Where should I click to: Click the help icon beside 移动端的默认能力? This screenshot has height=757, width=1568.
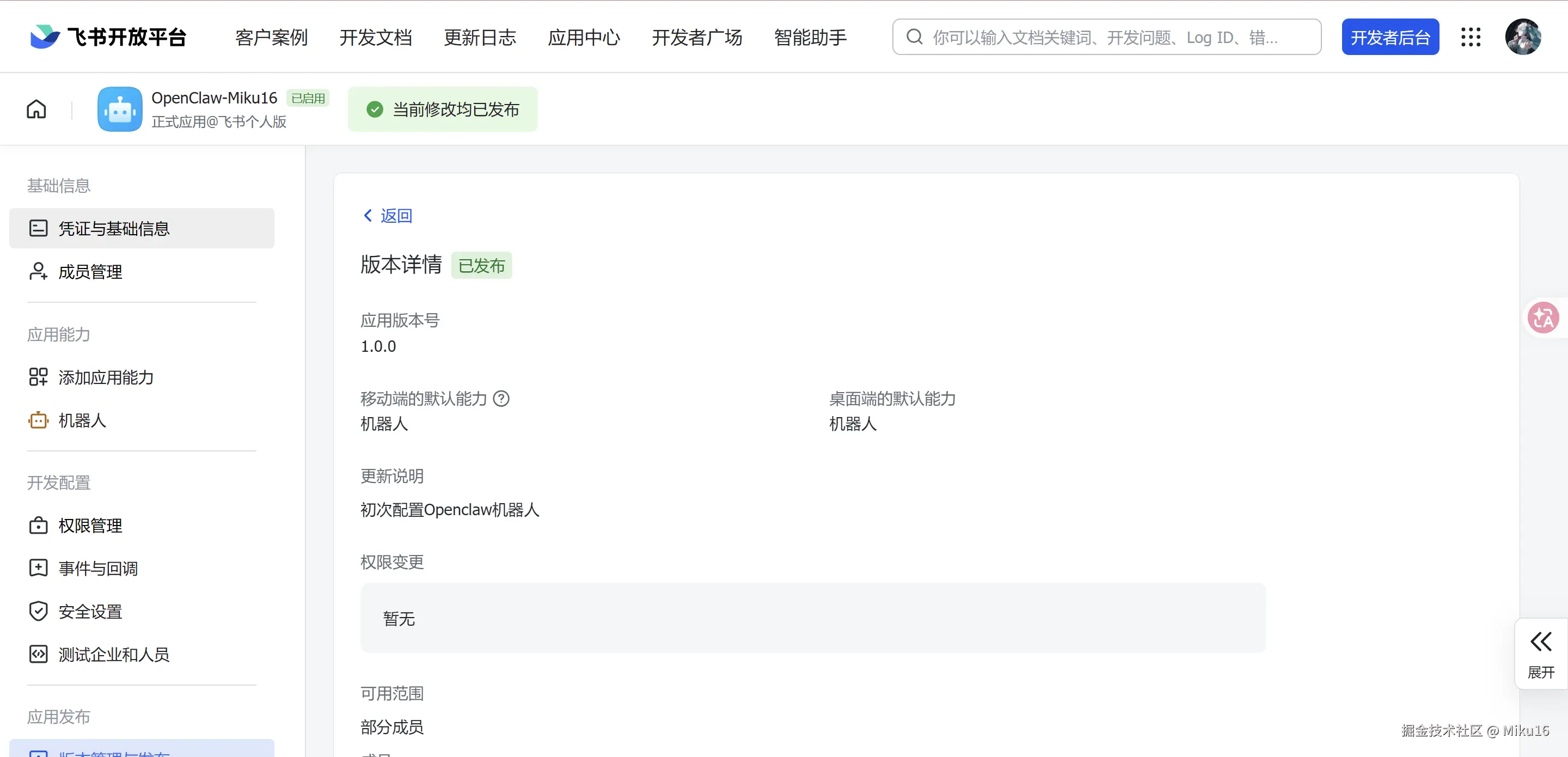(501, 399)
